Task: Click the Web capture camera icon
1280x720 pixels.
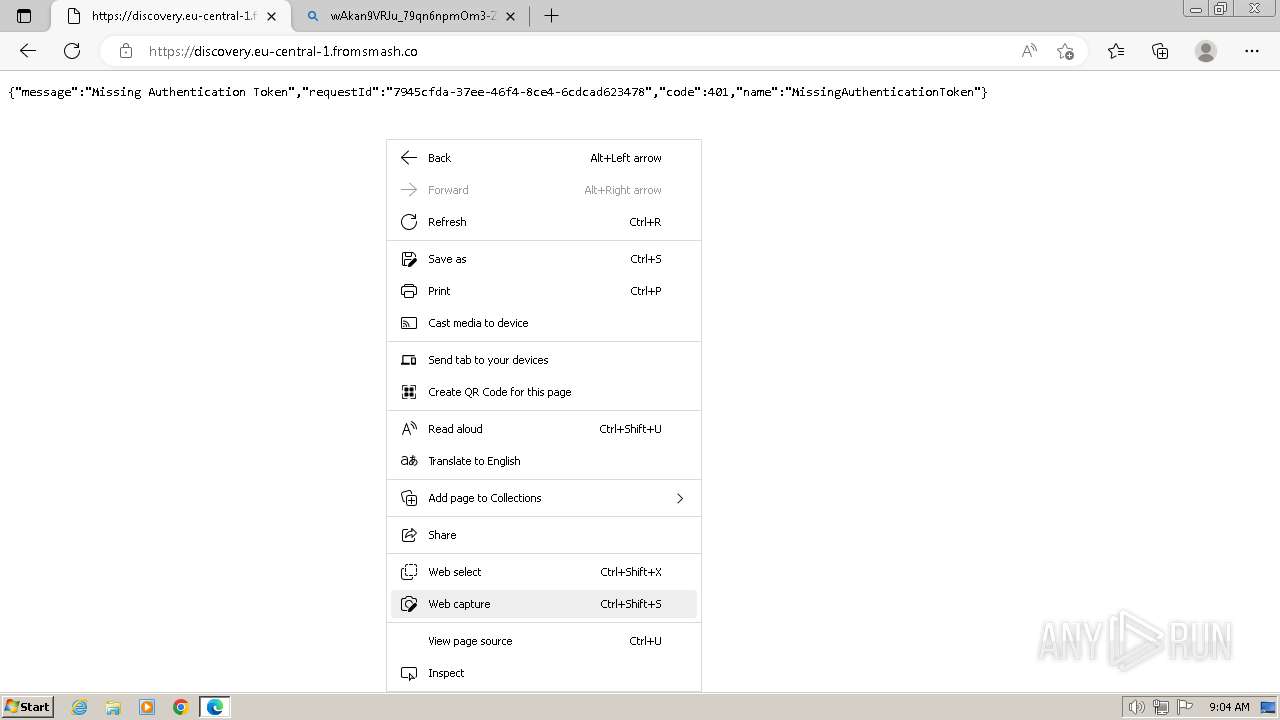Action: coord(409,604)
